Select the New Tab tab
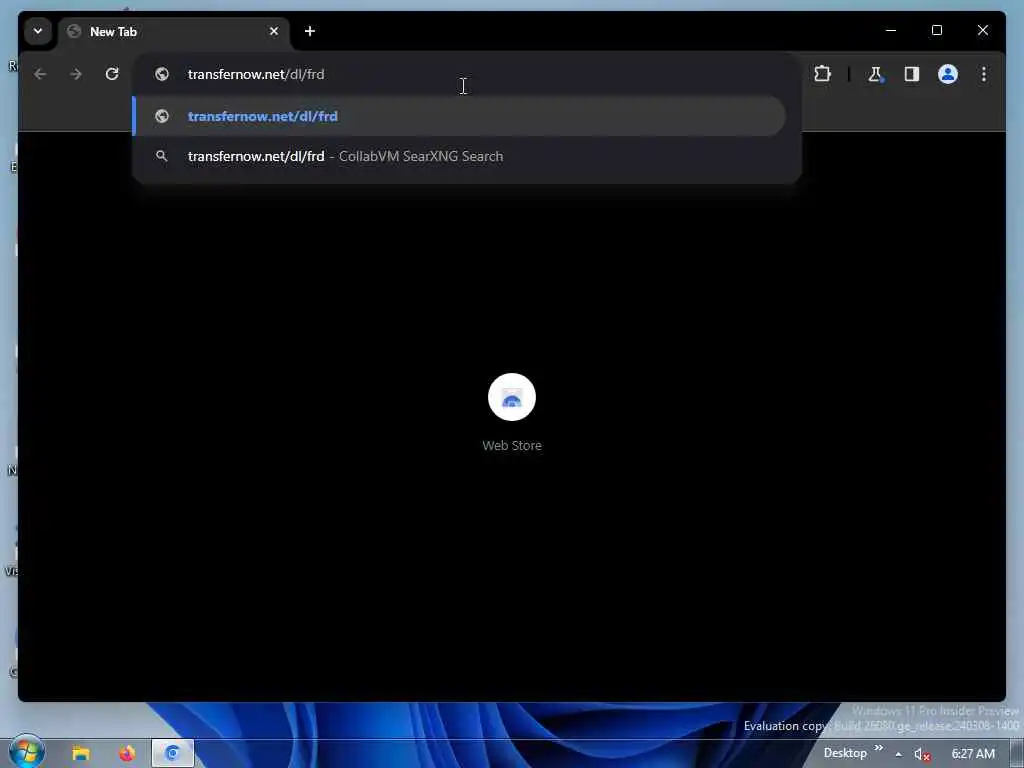The width and height of the screenshot is (1024, 768). pyautogui.click(x=174, y=31)
